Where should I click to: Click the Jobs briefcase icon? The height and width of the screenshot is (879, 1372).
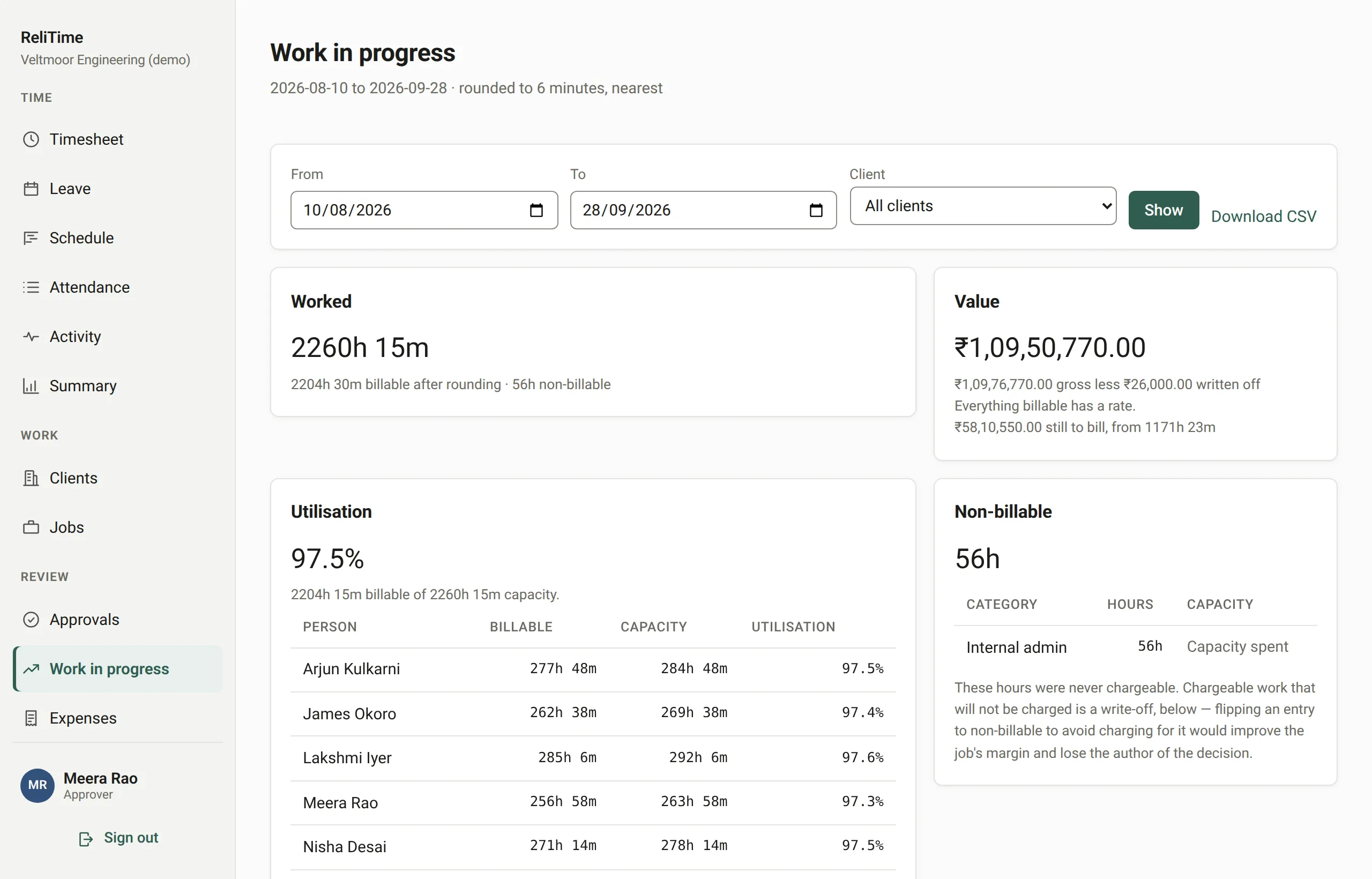31,527
